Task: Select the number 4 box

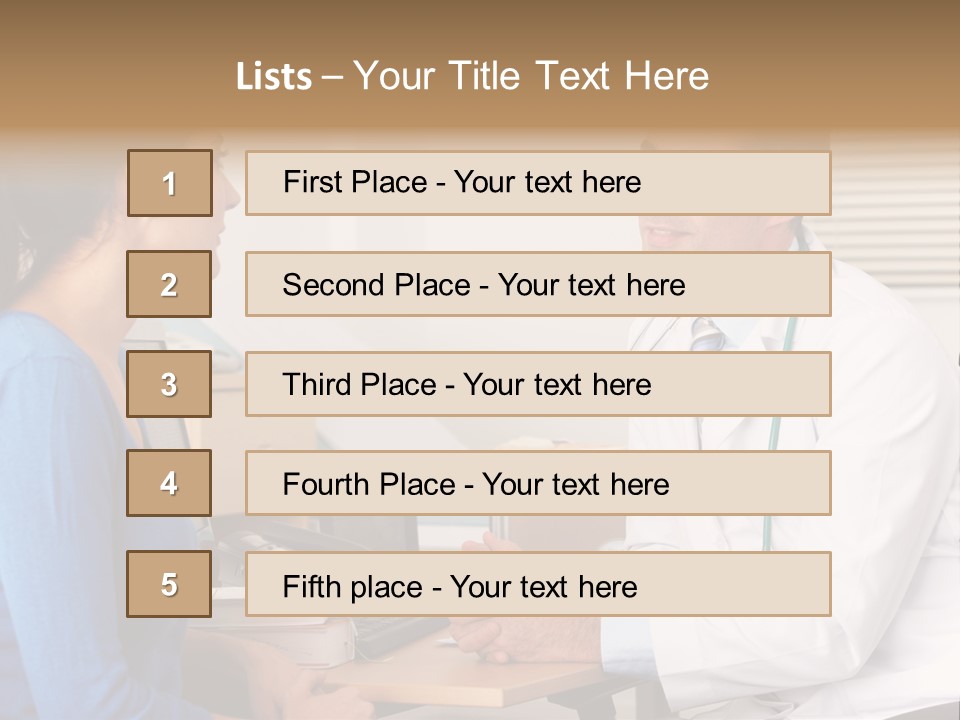Action: coord(170,483)
